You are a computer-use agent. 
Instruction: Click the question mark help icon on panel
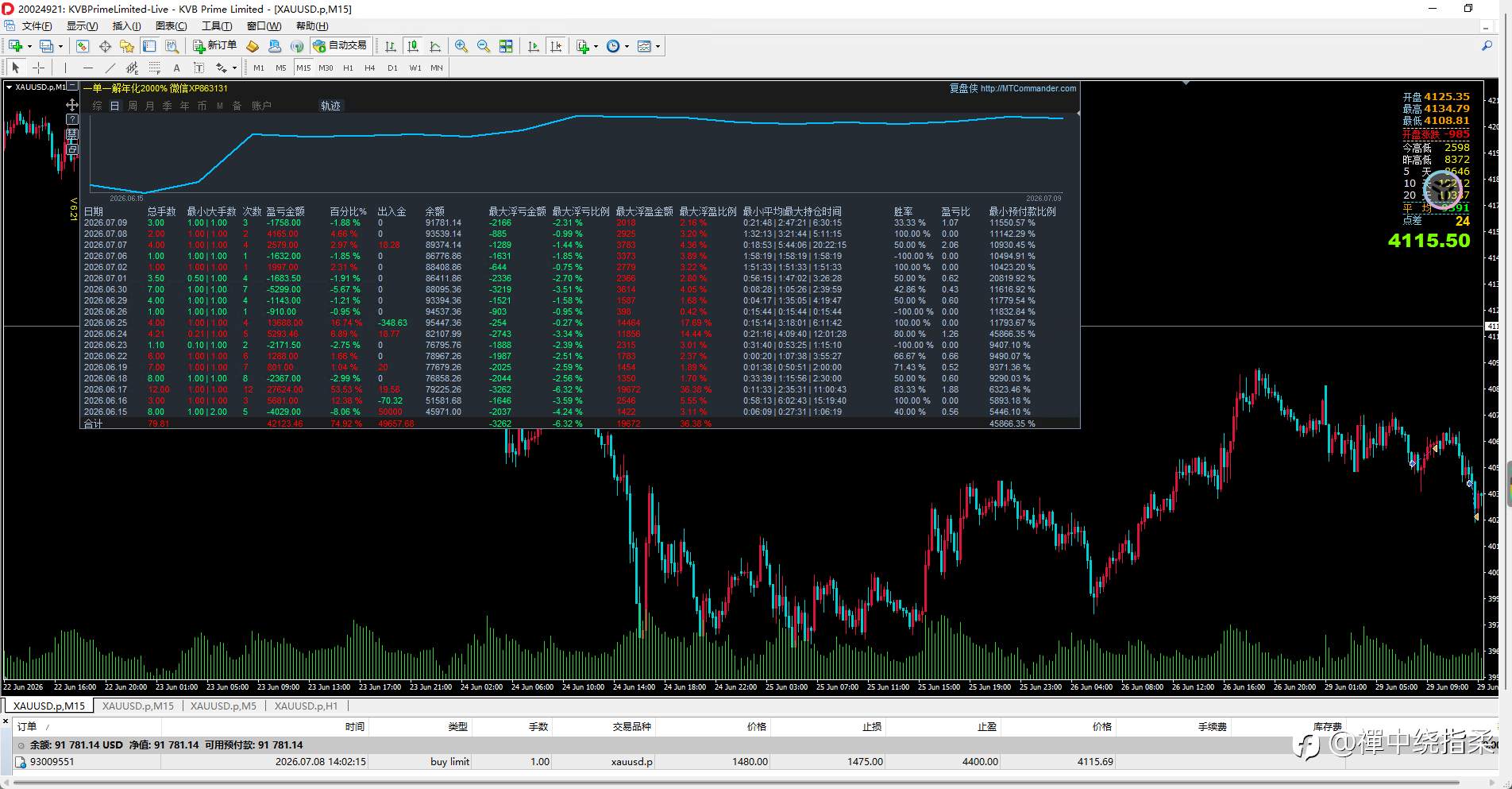(72, 119)
